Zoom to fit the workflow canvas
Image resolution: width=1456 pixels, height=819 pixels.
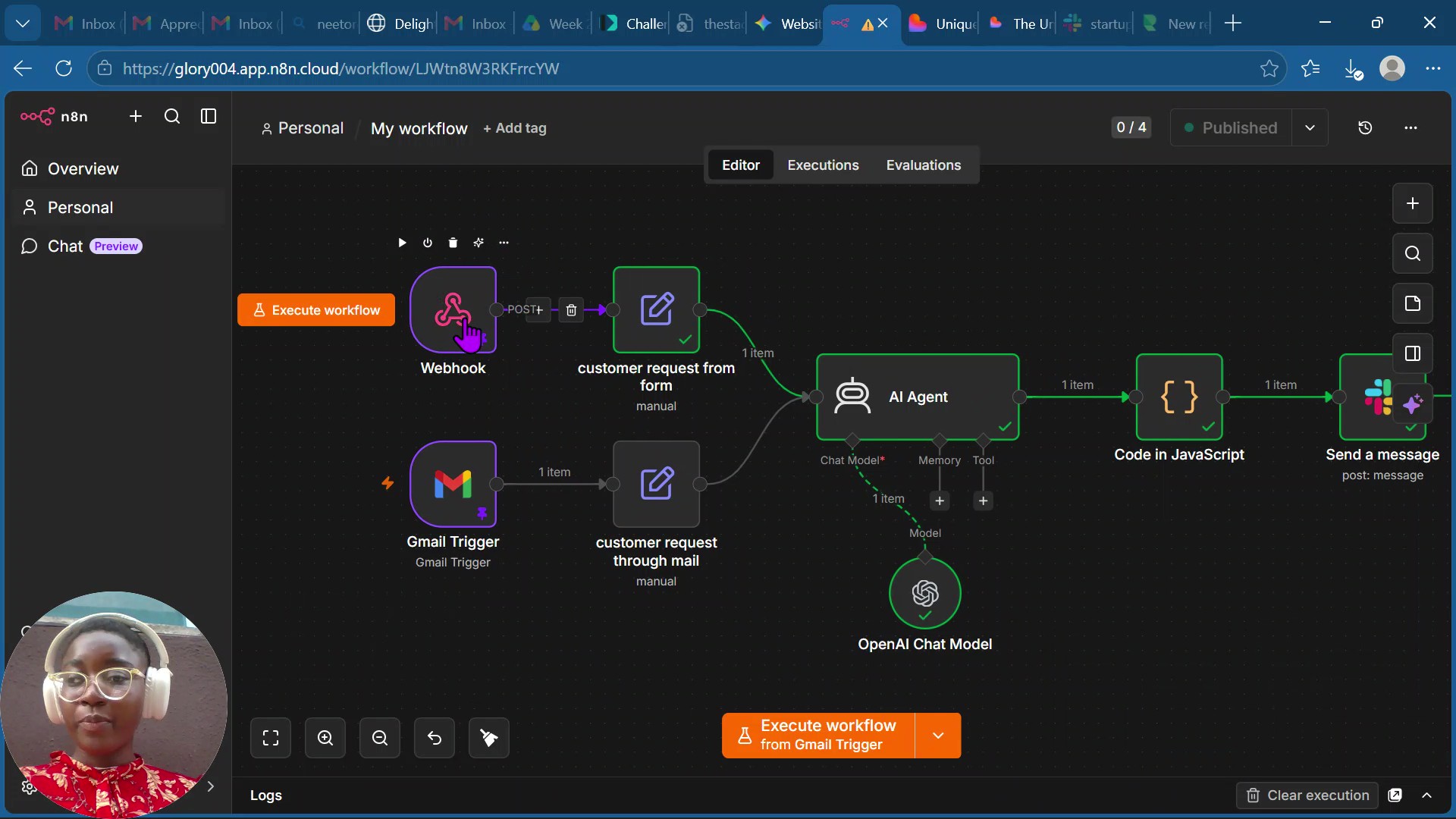click(271, 738)
